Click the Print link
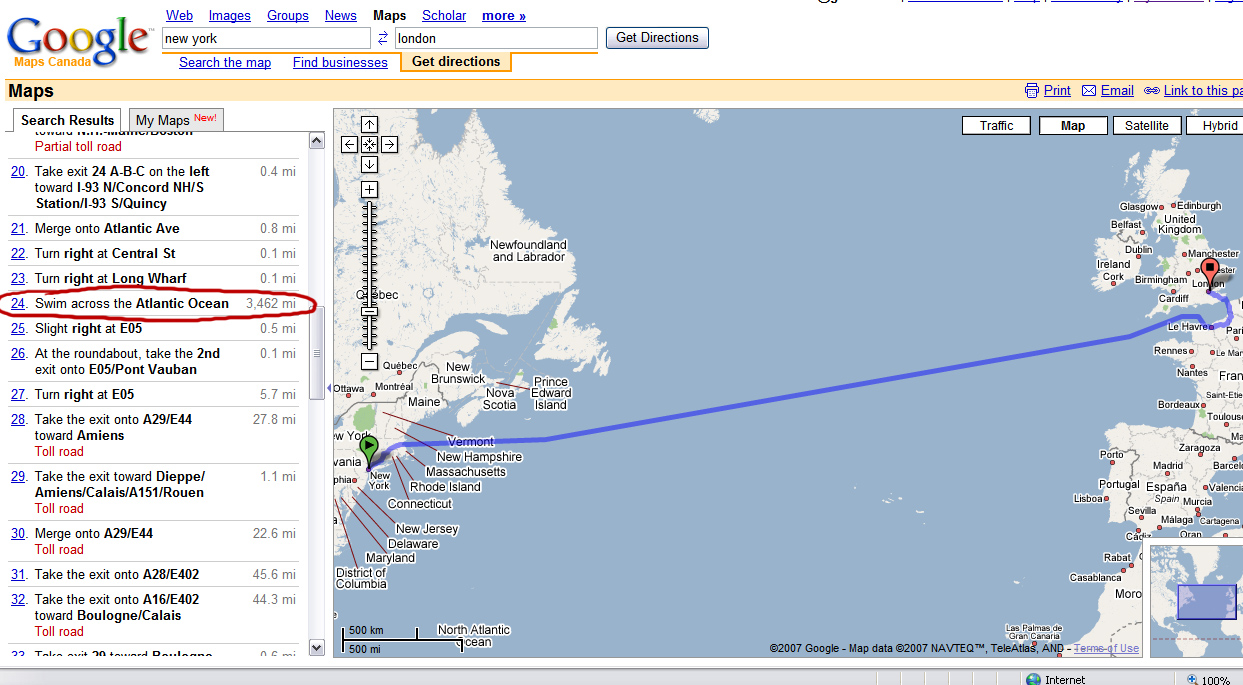 (1057, 91)
